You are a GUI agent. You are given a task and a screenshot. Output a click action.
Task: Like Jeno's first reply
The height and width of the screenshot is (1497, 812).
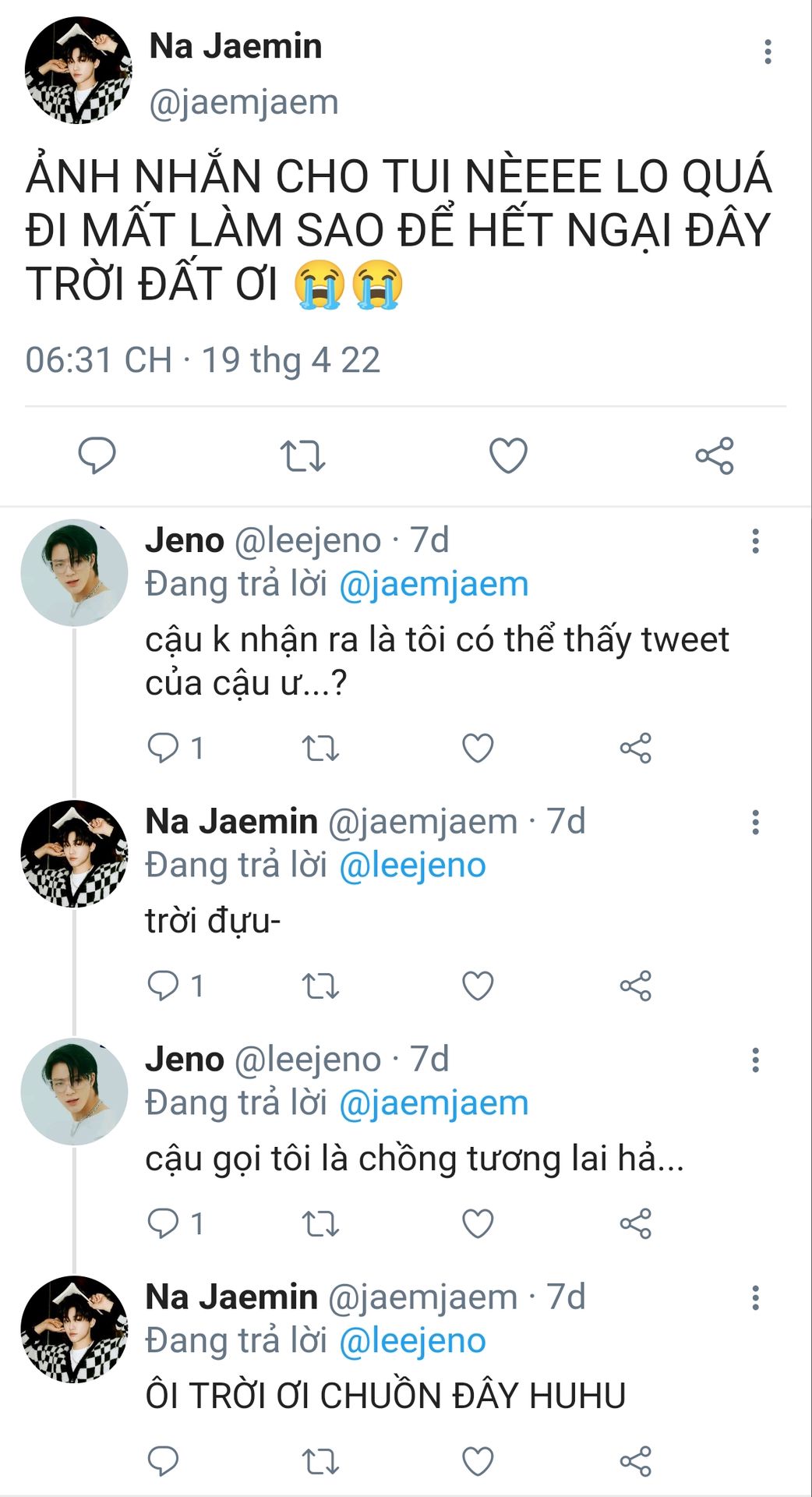coord(478,748)
